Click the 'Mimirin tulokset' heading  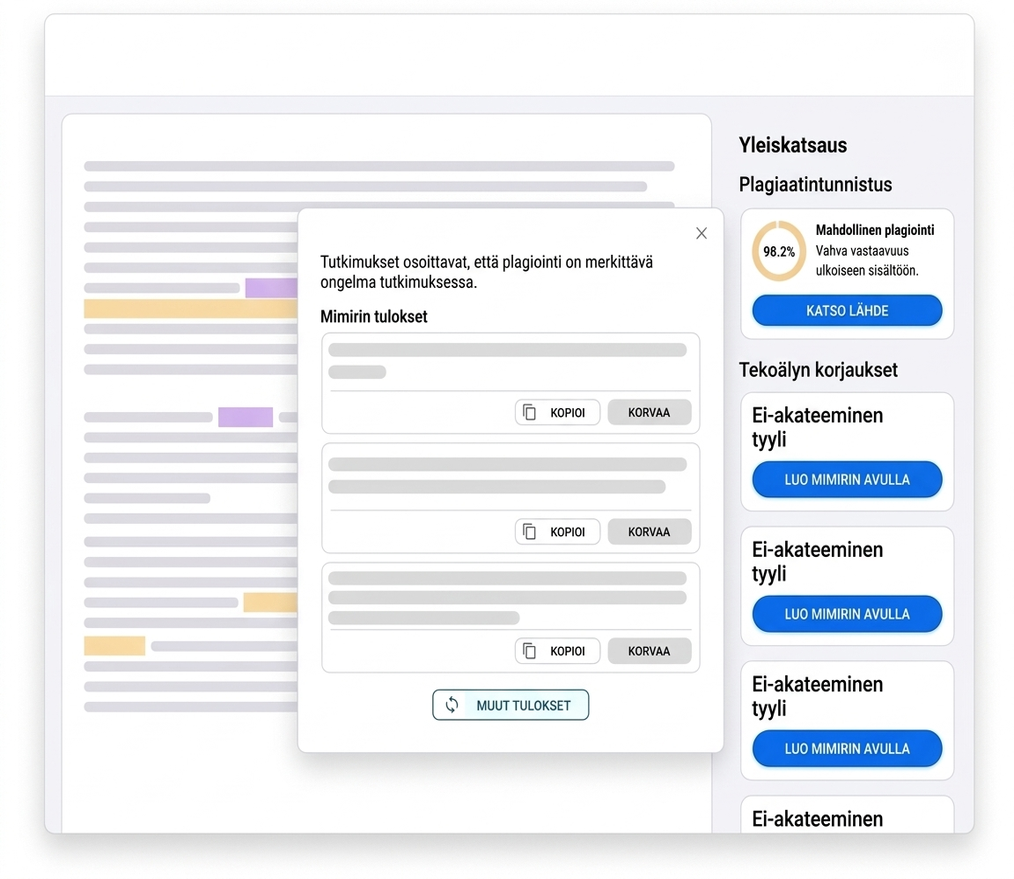(x=374, y=316)
